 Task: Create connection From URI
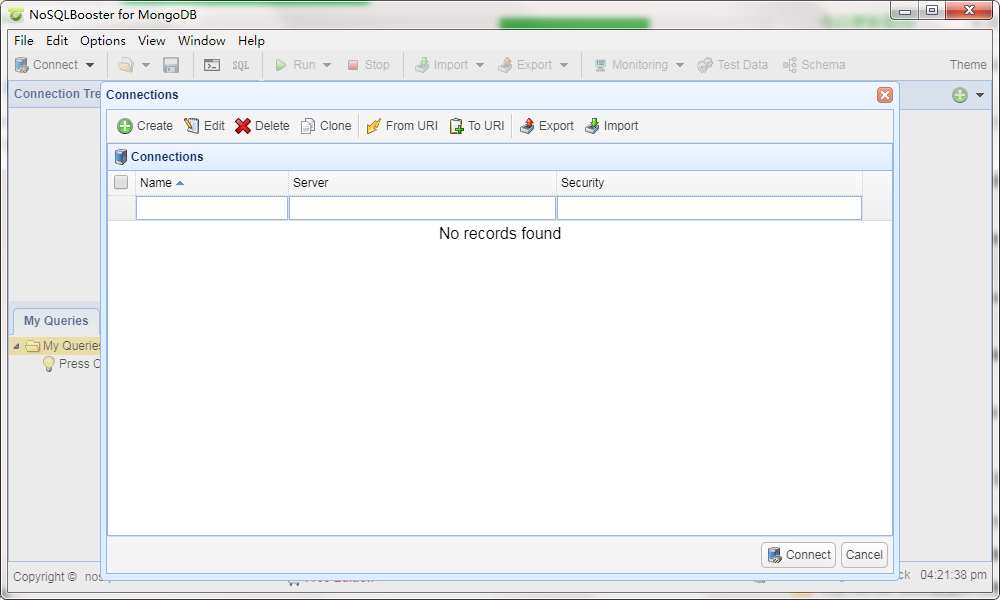coord(402,126)
